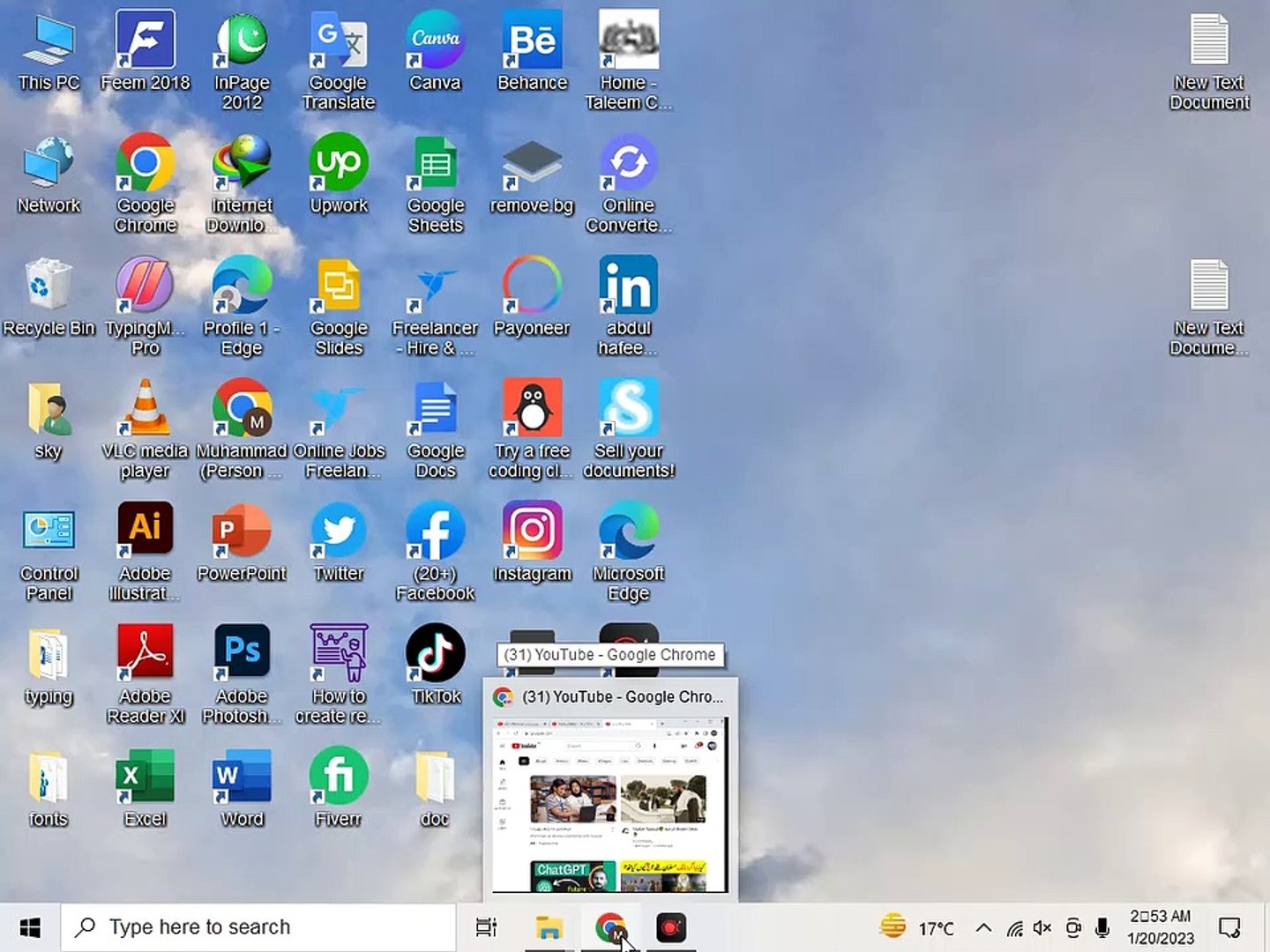Viewport: 1270px width, 952px height.
Task: Select the Recycle Bin icon
Action: (49, 298)
